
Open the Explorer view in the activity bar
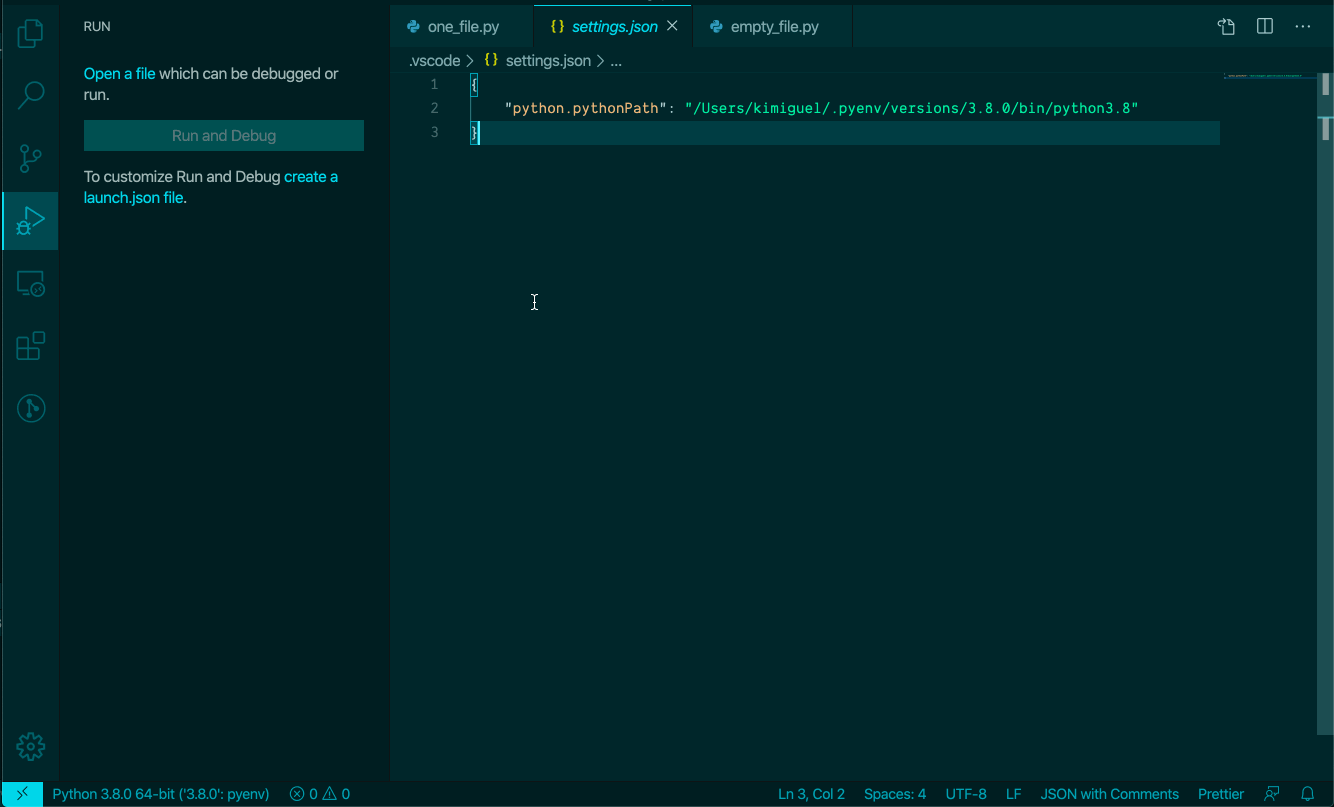(30, 33)
